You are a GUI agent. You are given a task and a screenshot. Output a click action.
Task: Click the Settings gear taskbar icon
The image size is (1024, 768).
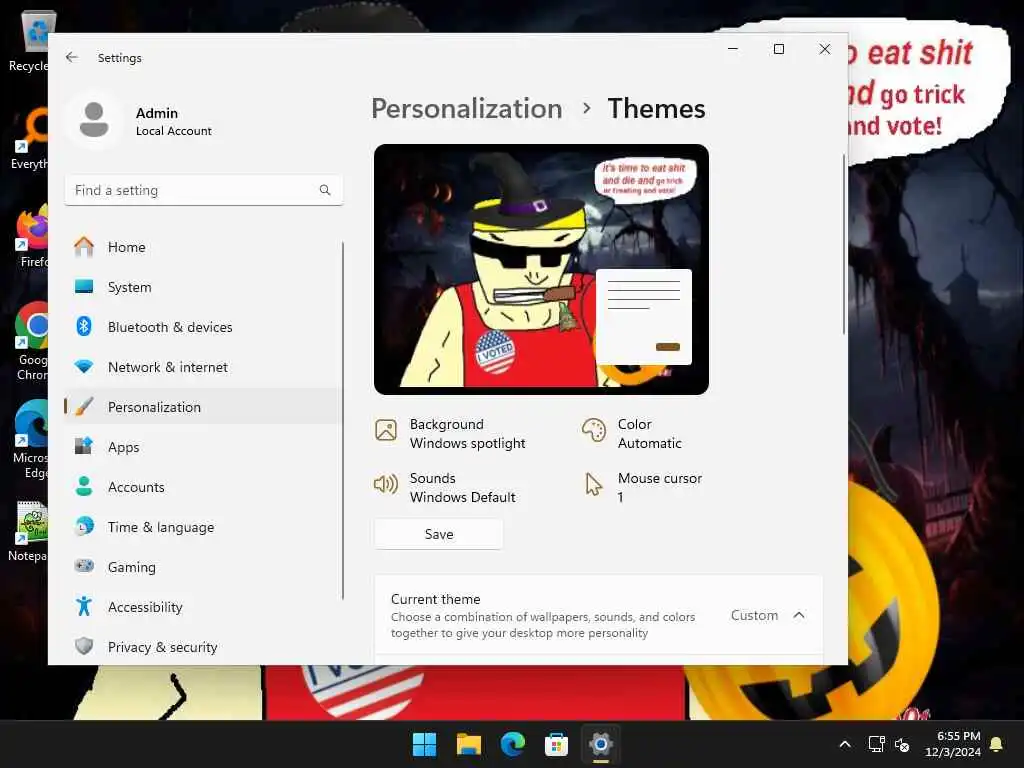tap(601, 744)
